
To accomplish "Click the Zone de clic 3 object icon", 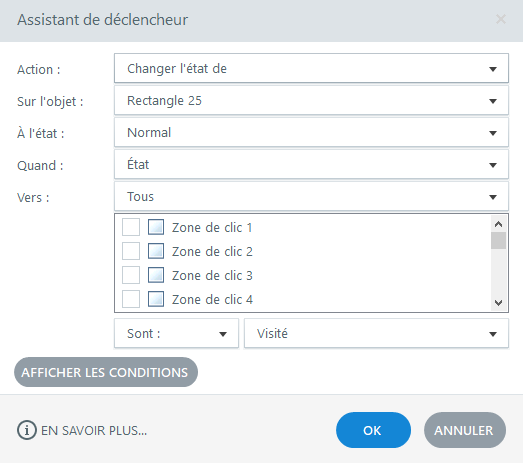I will tap(156, 275).
